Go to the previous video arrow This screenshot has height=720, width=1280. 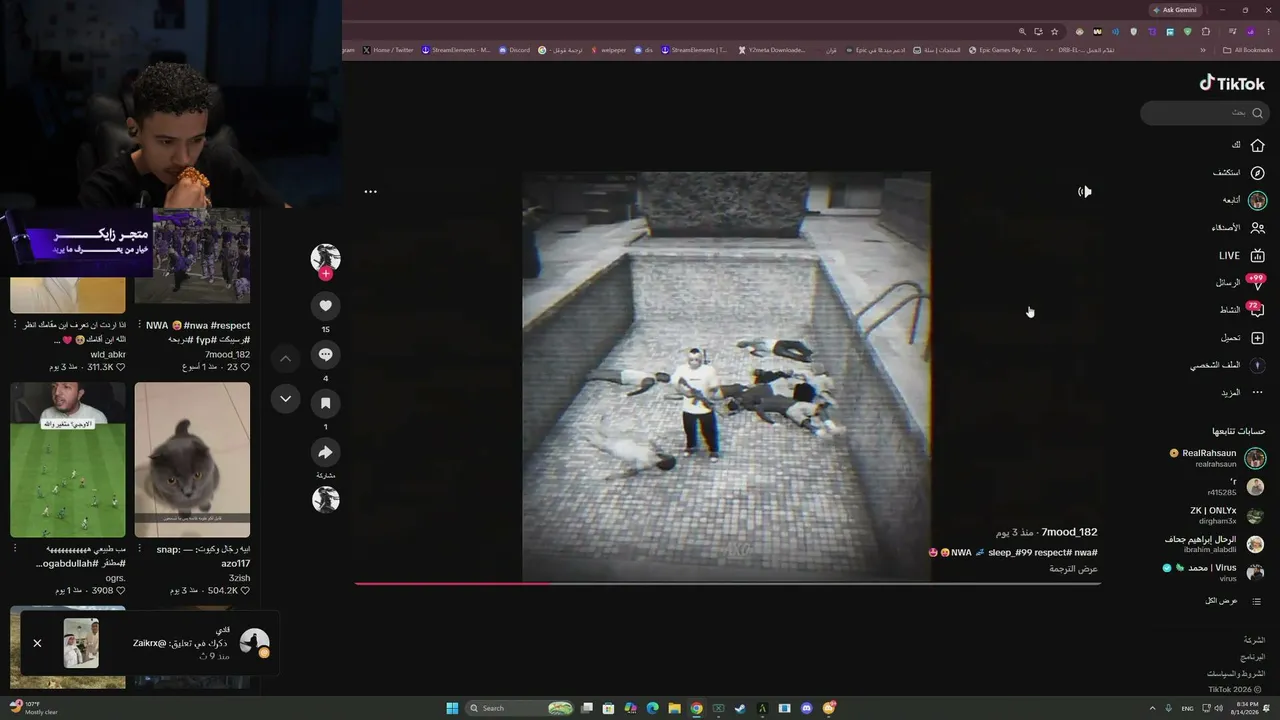[x=285, y=358]
